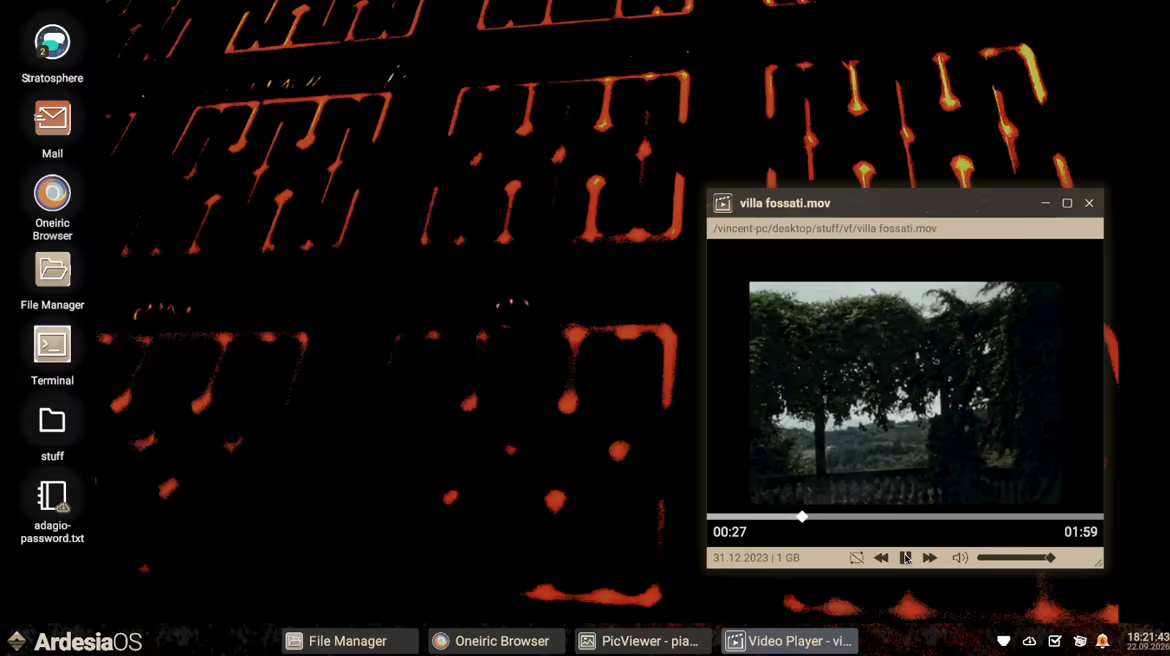The height and width of the screenshot is (656, 1170).
Task: Switch to the Oneiric Browser taskbar item
Action: pos(496,641)
